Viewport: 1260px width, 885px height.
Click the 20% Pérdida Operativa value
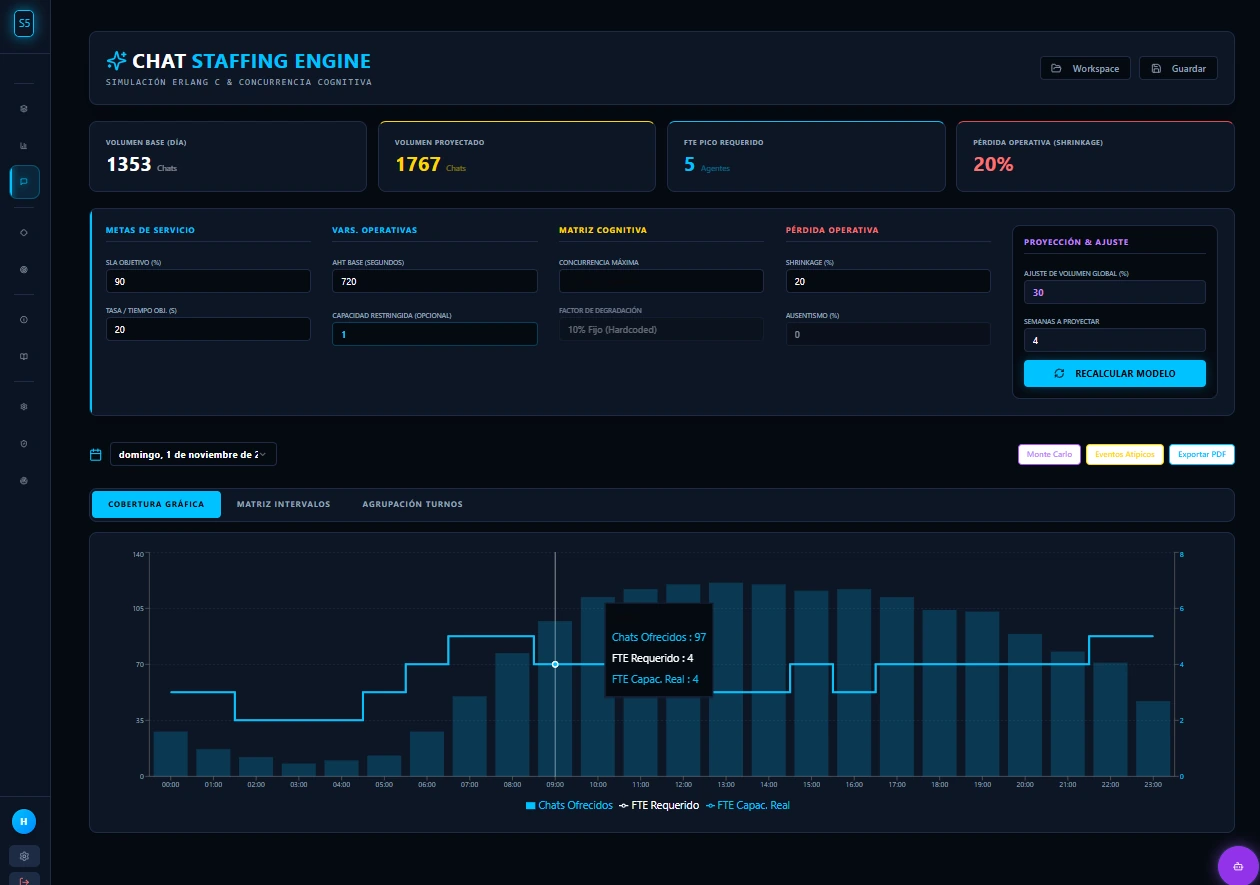pos(993,164)
